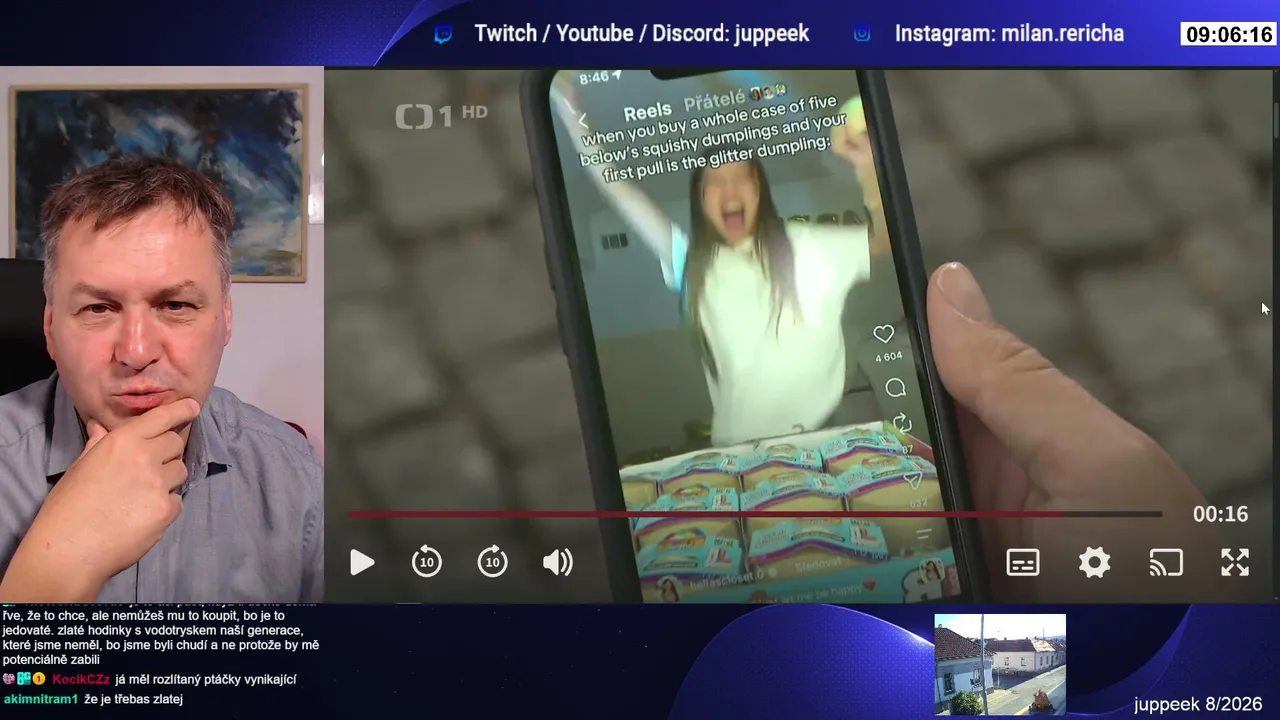This screenshot has width=1280, height=720.
Task: Click the streamer webcam feed
Action: point(162,334)
